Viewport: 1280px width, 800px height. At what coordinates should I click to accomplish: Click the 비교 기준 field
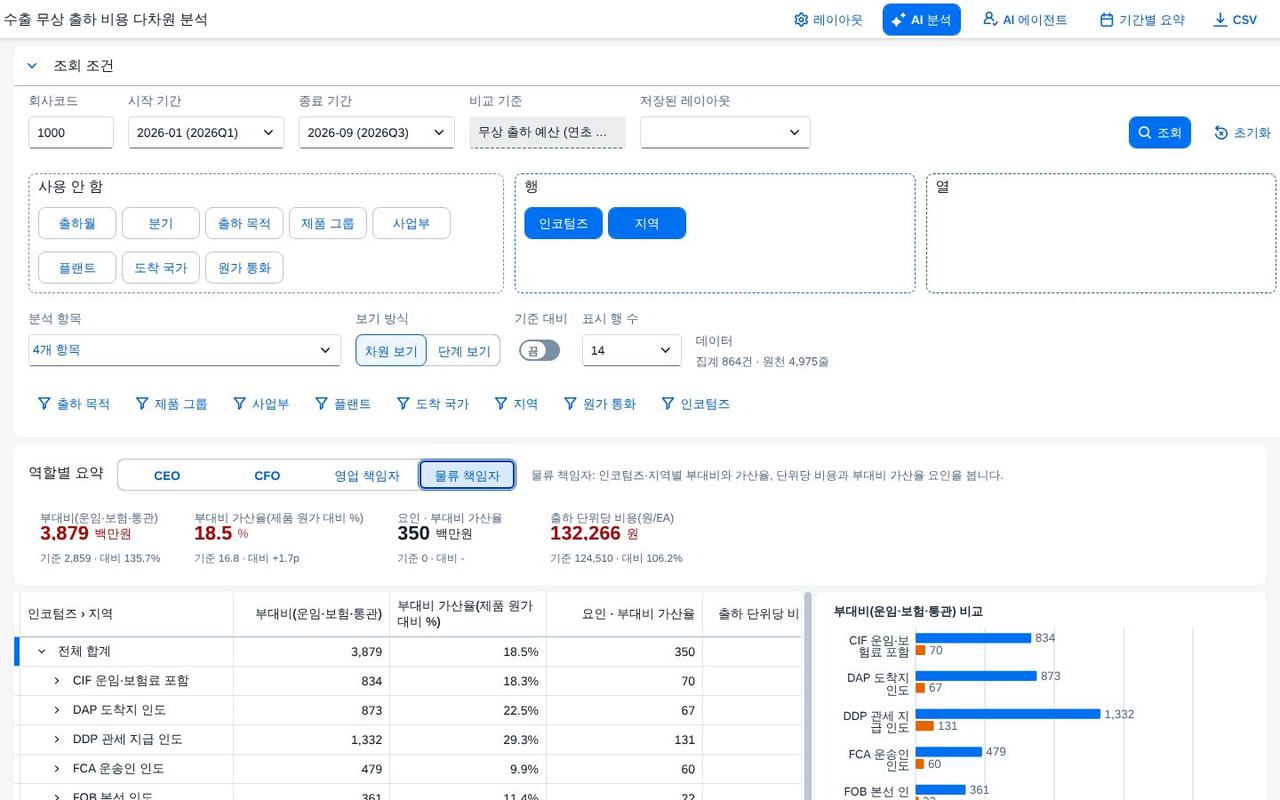pos(547,132)
